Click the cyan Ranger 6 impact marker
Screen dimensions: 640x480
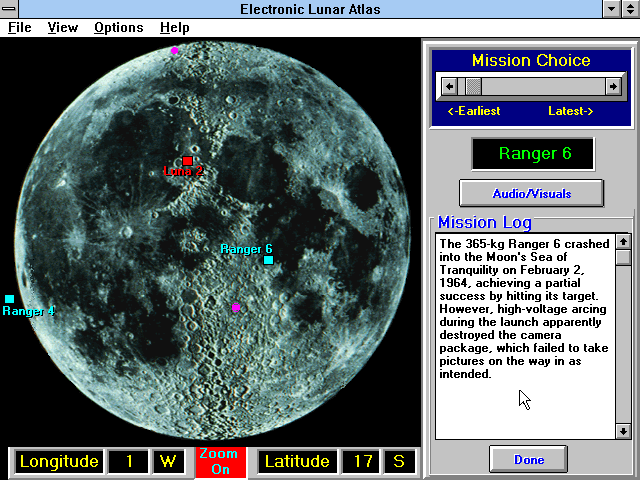coord(268,260)
